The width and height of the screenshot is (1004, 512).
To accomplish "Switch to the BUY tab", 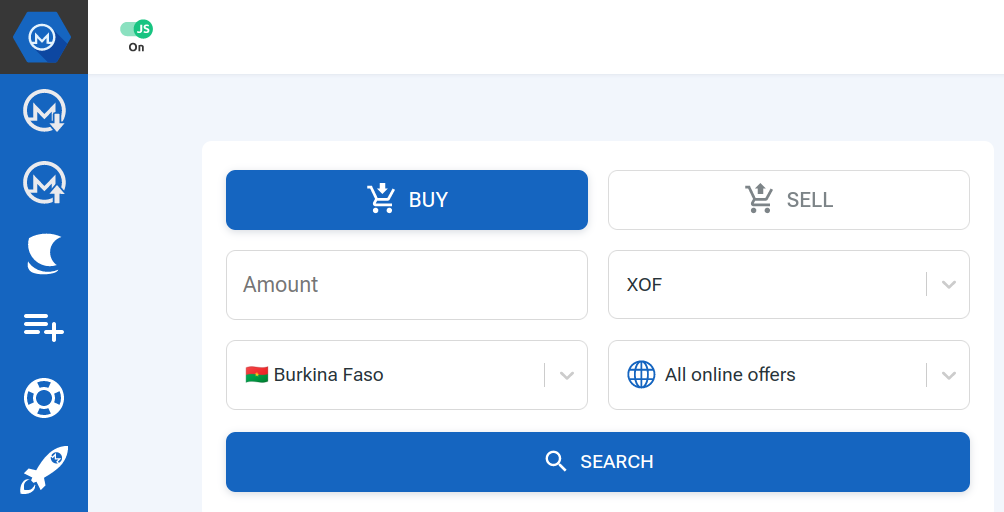I will 407,200.
